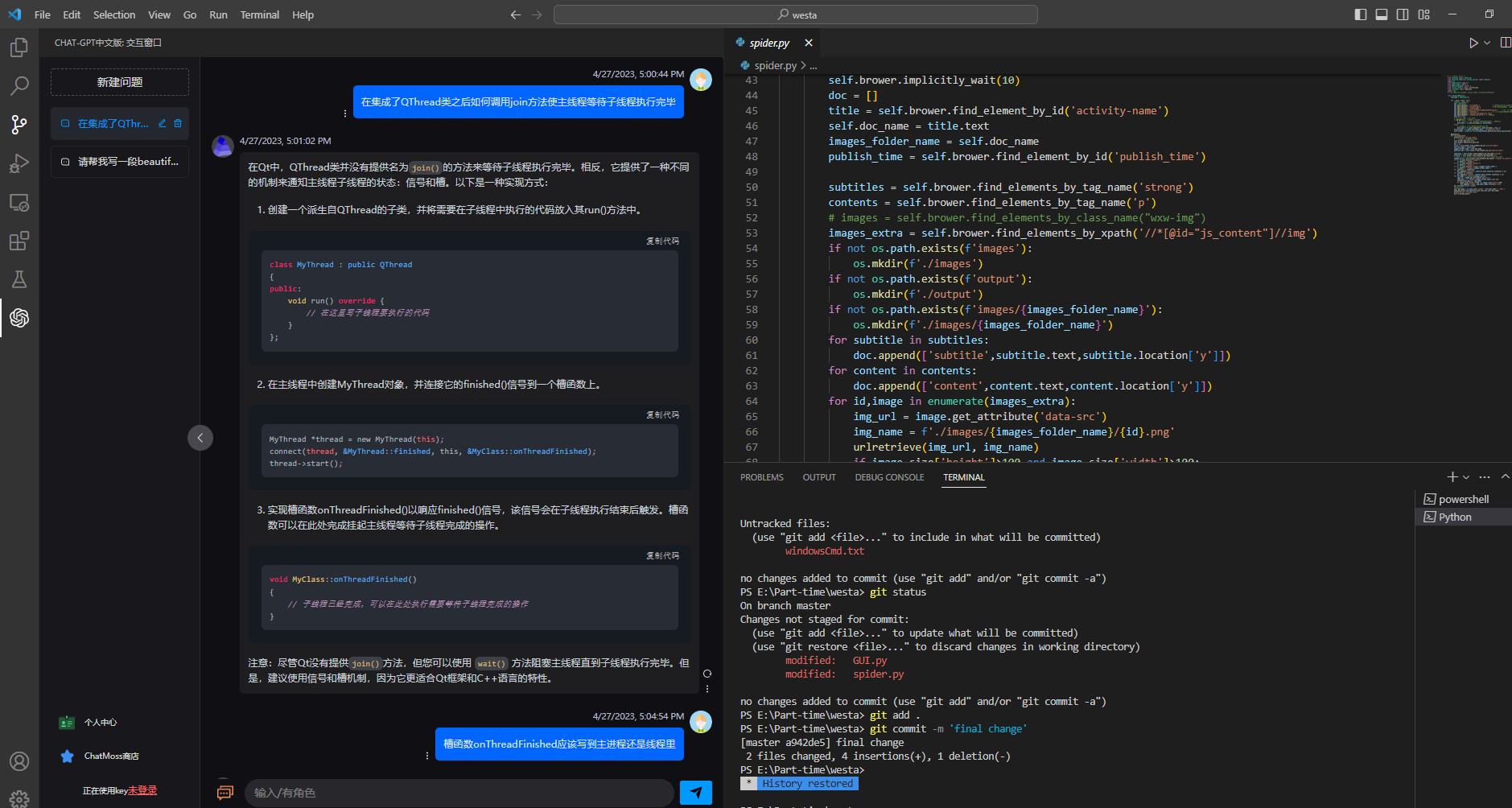Toggle the primary side bar layout

(1361, 14)
